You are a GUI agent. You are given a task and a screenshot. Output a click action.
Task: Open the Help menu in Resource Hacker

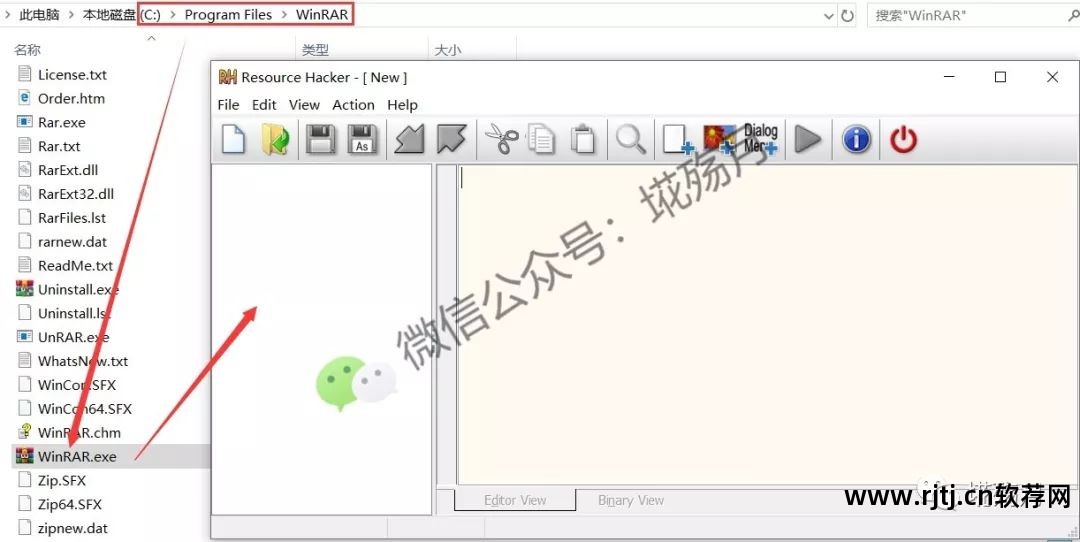point(402,105)
